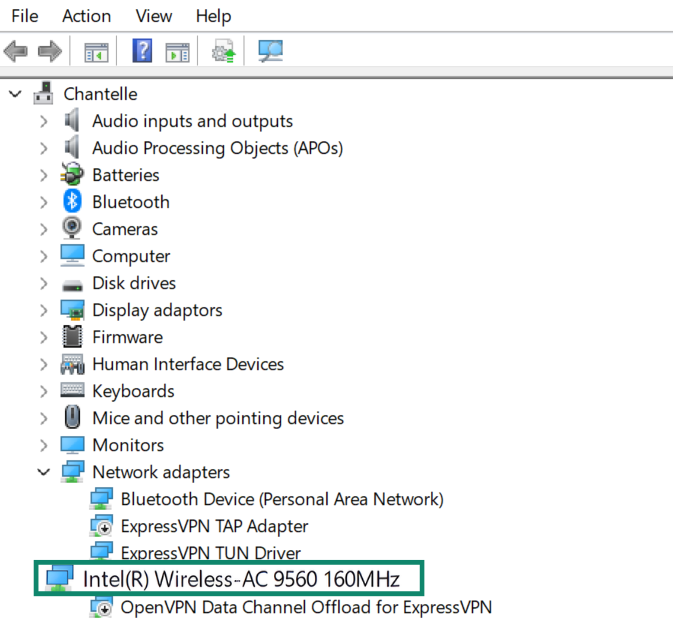Click the mouse icon for pointing devices
This screenshot has height=622, width=673.
click(72, 417)
